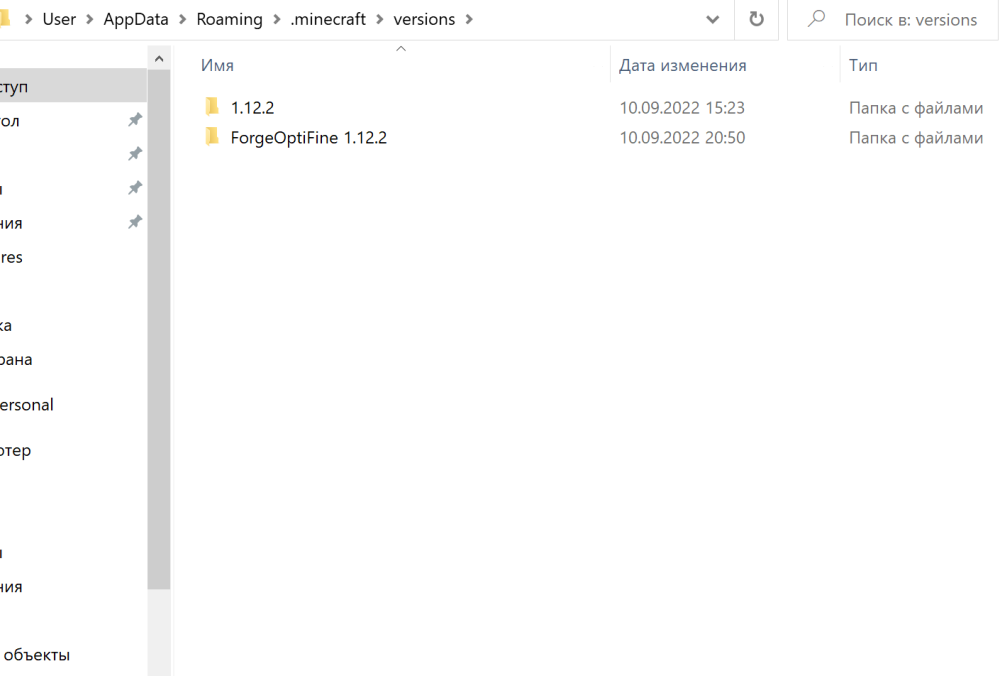
Task: Click type cell of 1.12.2 row
Action: 916,108
